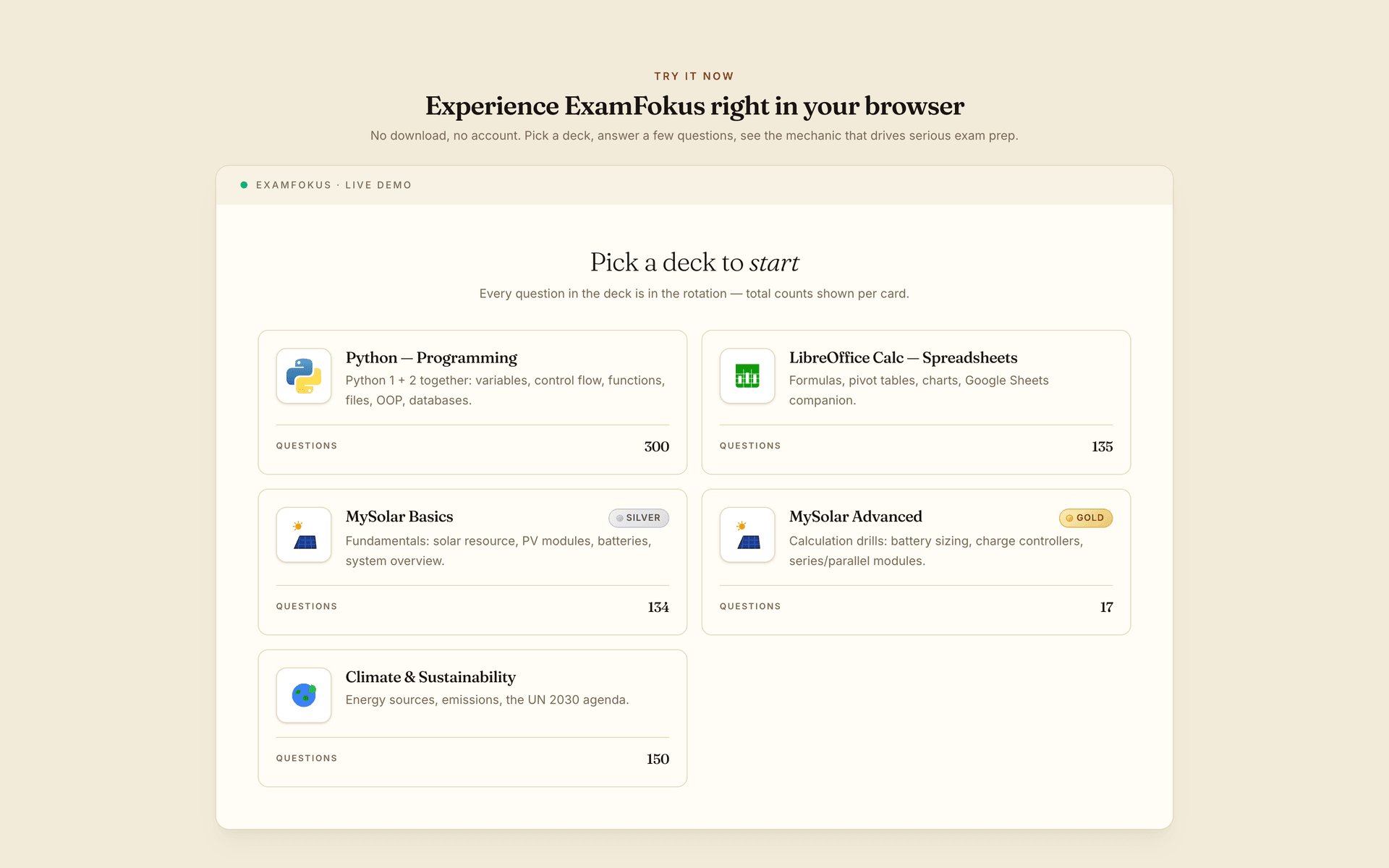Viewport: 1389px width, 868px height.
Task: Click the 'Fundamentals: solar resource' description
Action: point(498,551)
